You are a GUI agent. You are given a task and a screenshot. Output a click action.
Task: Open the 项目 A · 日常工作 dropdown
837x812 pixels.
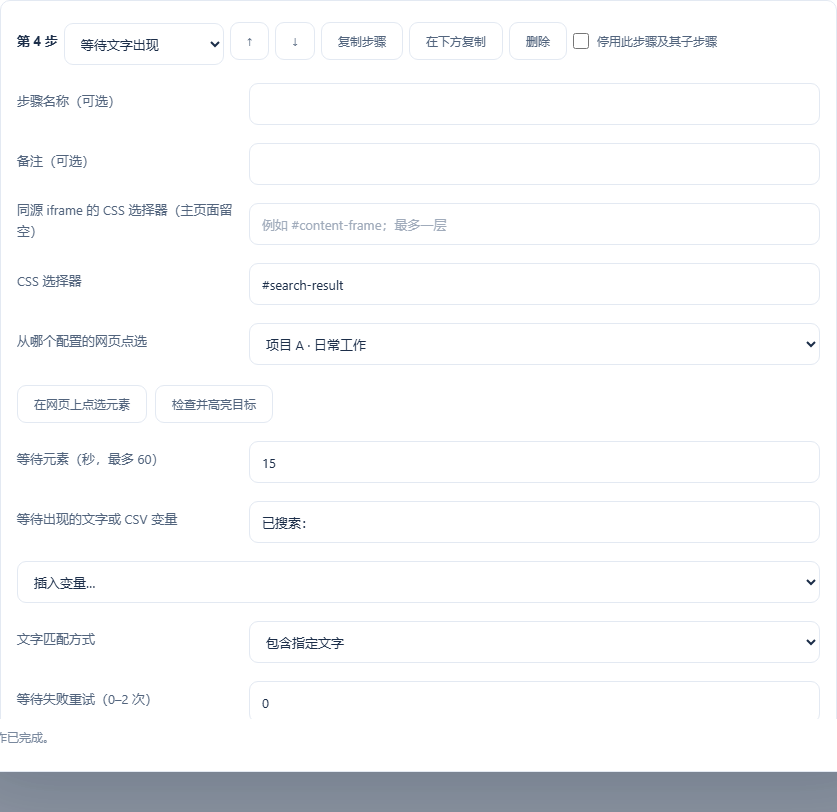pos(534,344)
